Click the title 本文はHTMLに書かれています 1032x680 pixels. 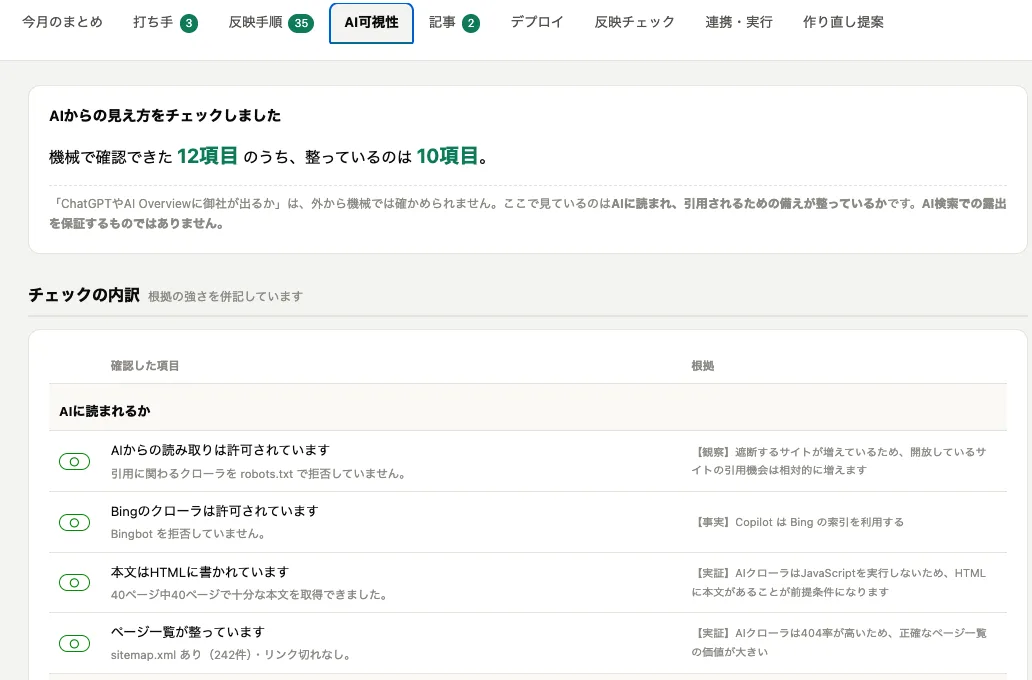(x=199, y=572)
